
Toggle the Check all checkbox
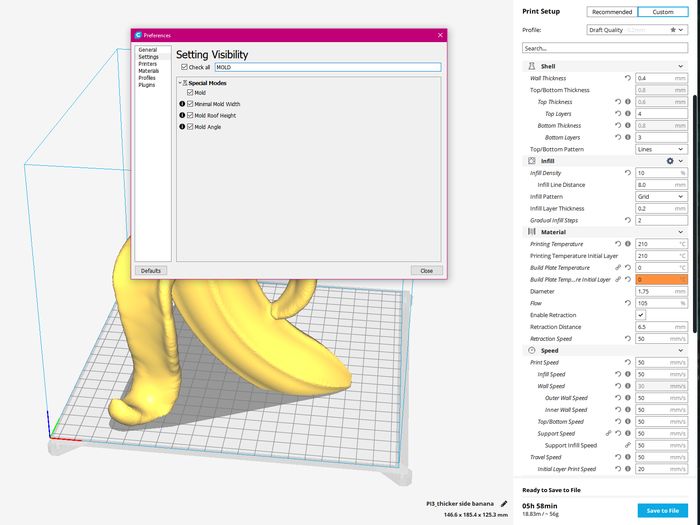coord(184,67)
